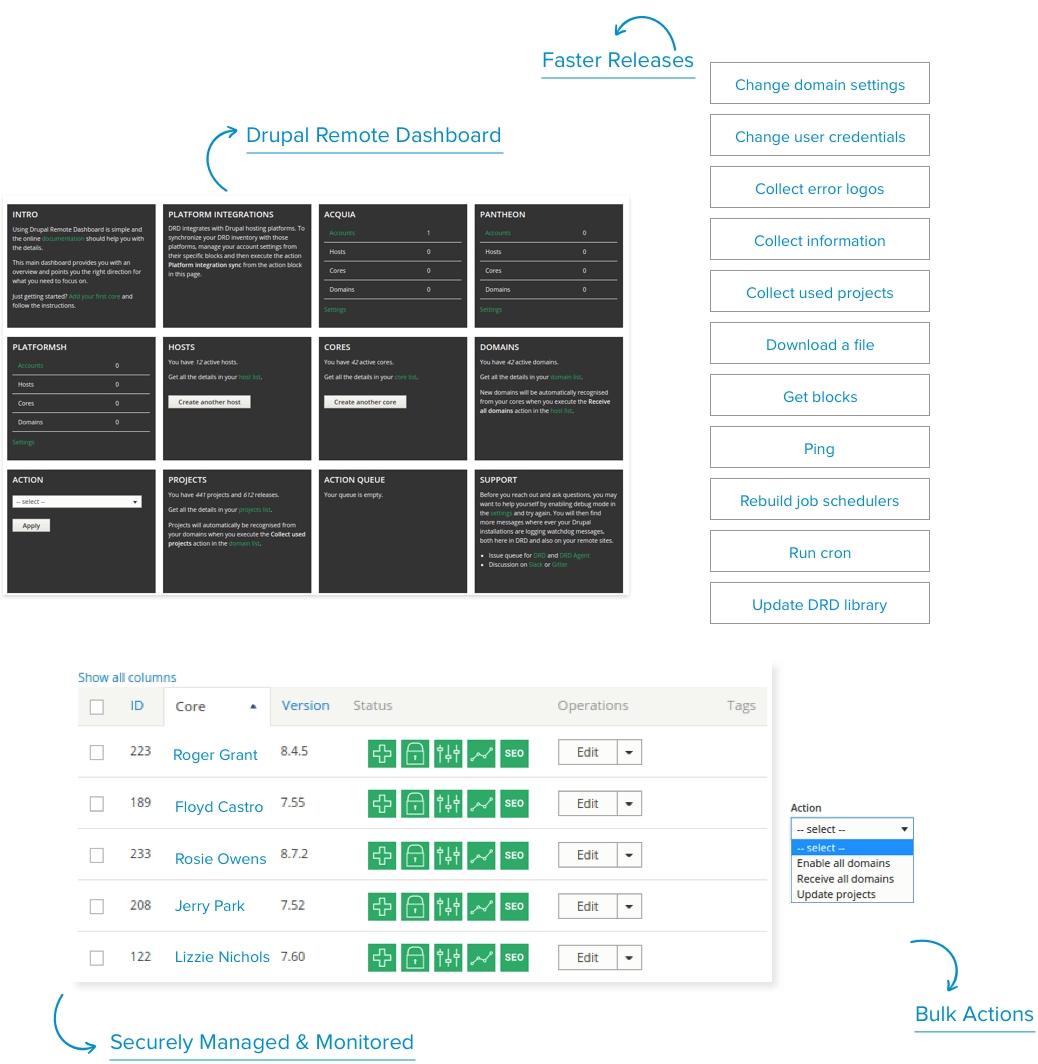Viewport: 1038px width, 1064px height.
Task: Click the SEO icon for Roger Grant
Action: pos(514,753)
